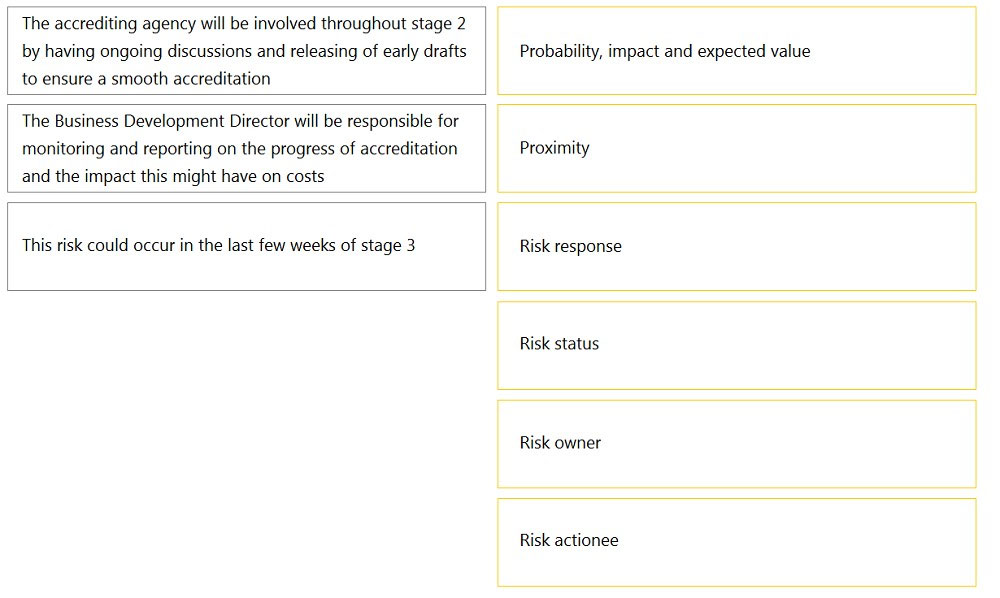The image size is (1000, 598).
Task: Click the 'Risk owner' label text
Action: point(560,443)
